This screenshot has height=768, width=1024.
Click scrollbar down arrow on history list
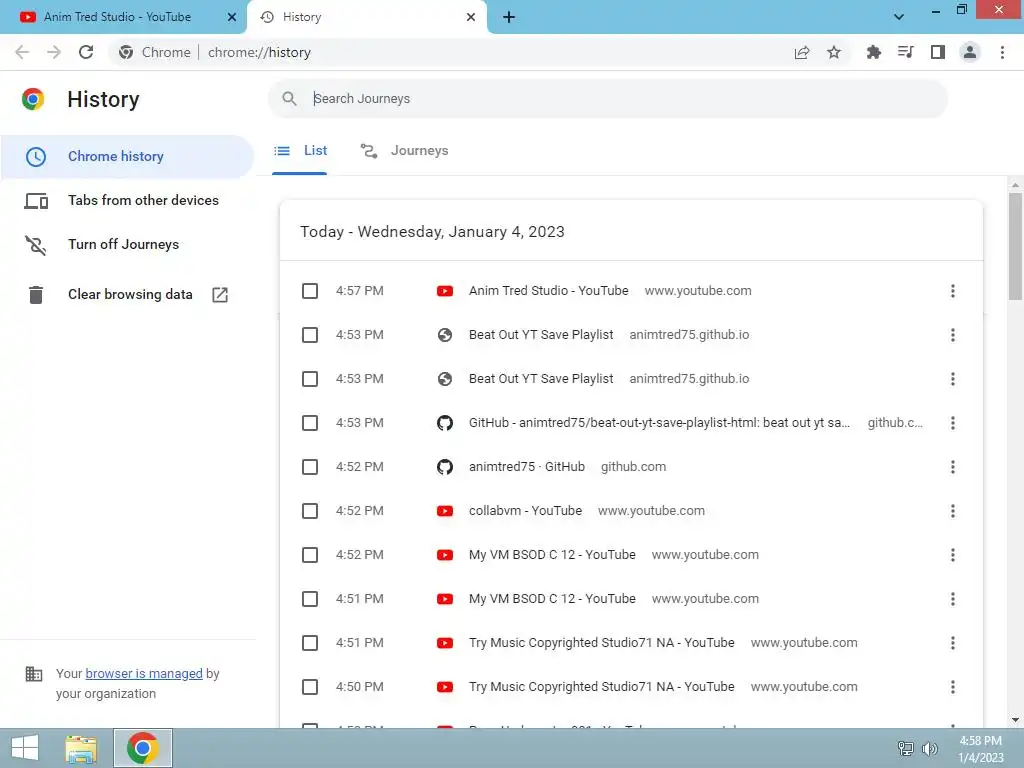point(1015,720)
